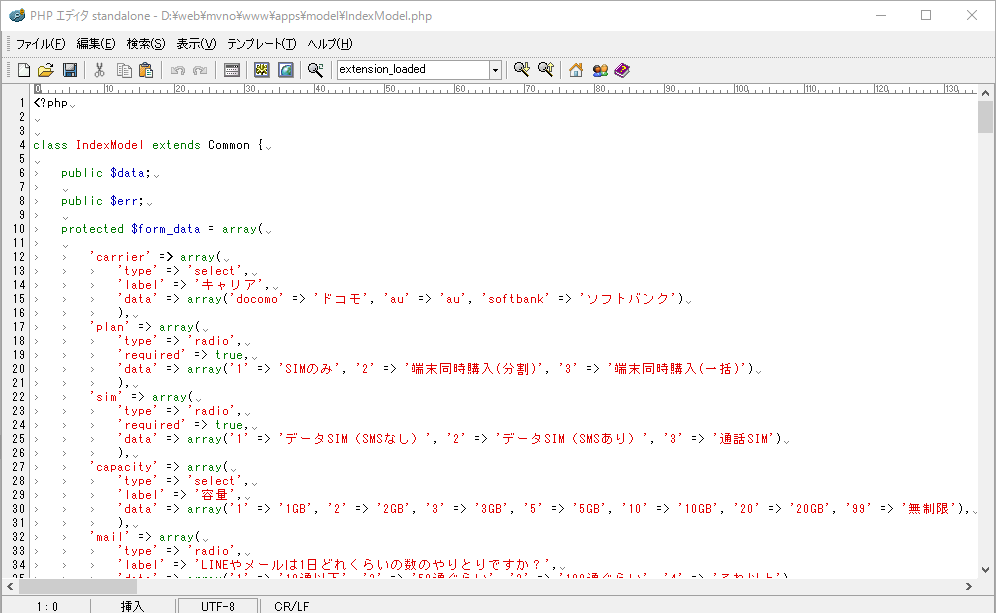Screen dimensions: 996x613
Task: Click the vertical scrollbar down arrow
Action: pyautogui.click(x=985, y=570)
